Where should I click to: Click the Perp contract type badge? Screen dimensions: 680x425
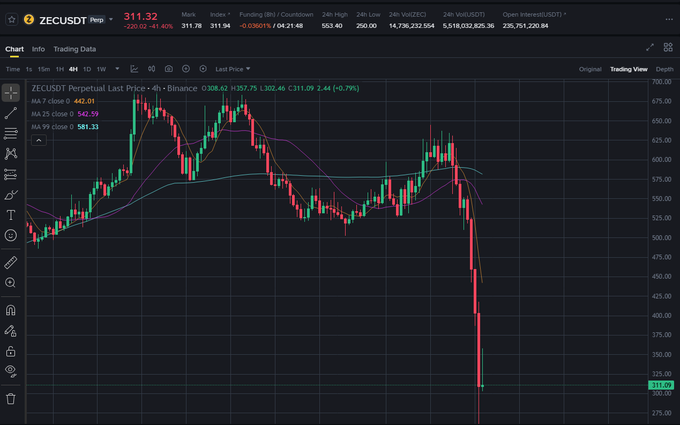click(97, 20)
